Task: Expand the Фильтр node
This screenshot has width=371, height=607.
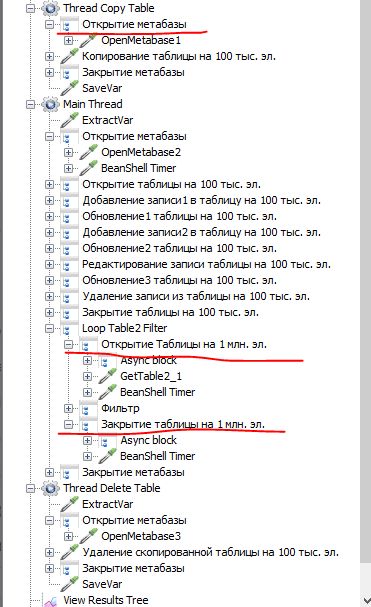Action: coord(68,408)
